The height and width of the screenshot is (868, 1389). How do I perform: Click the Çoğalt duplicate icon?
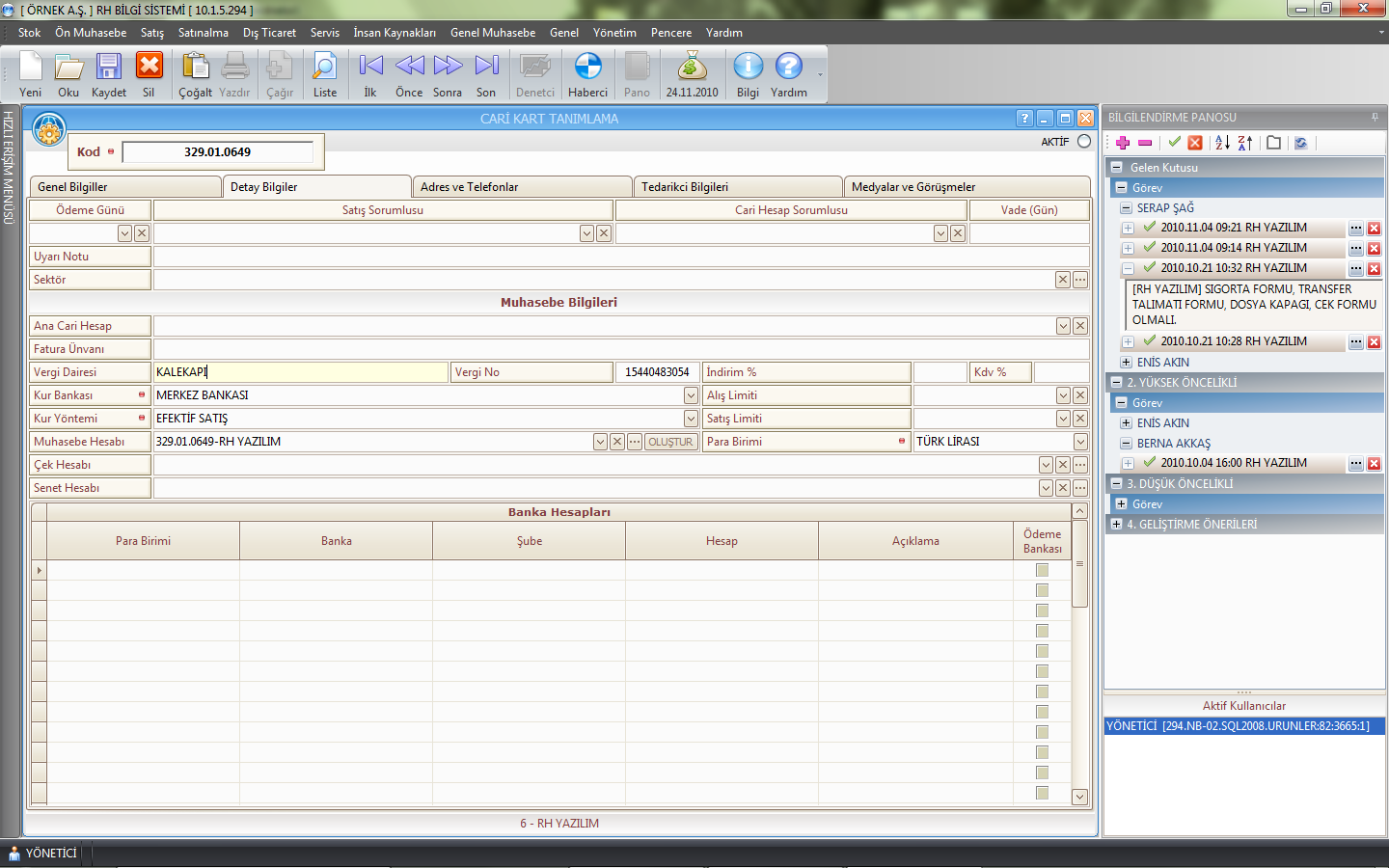(195, 68)
